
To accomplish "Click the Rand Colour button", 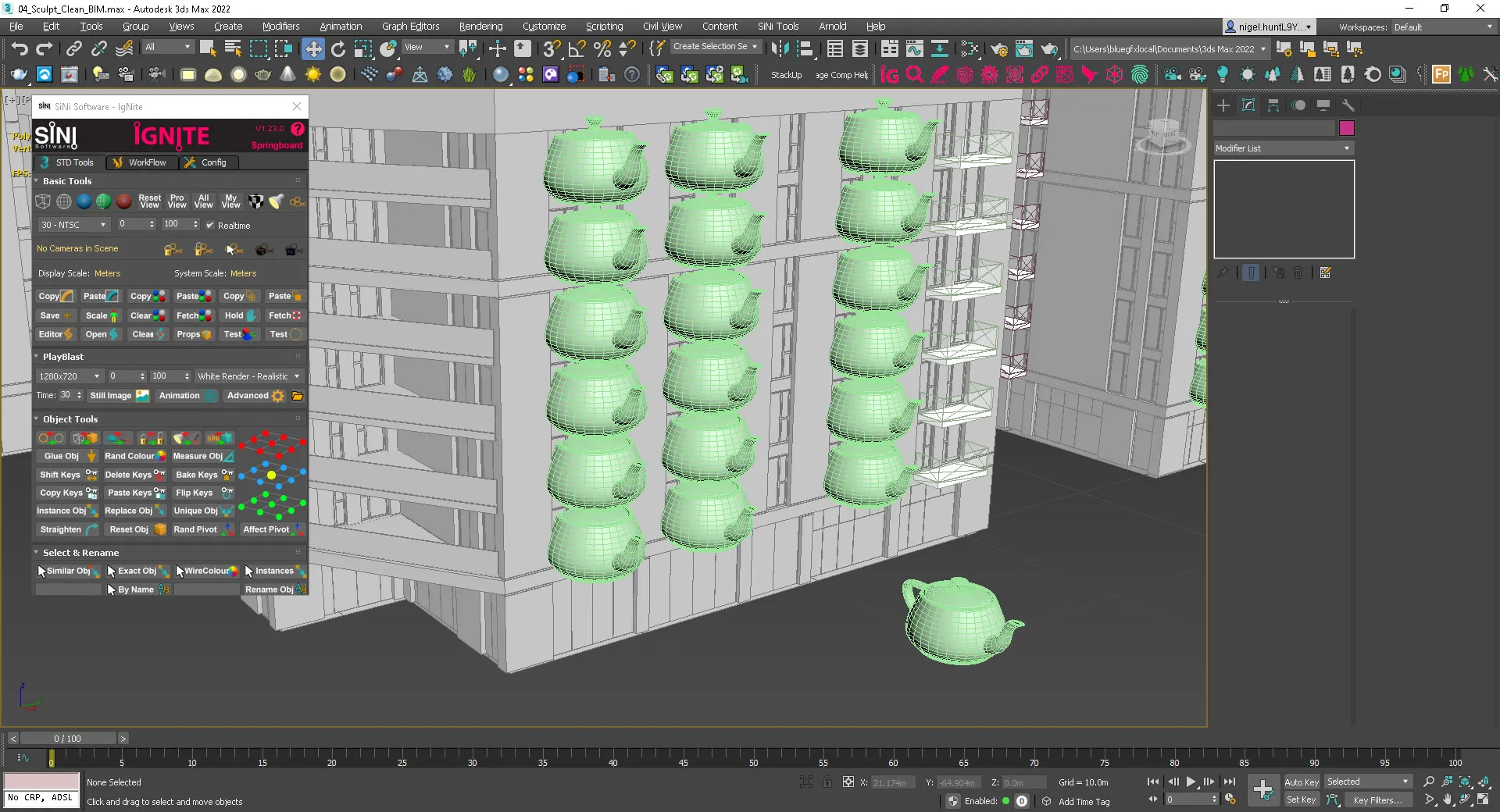I will [135, 456].
